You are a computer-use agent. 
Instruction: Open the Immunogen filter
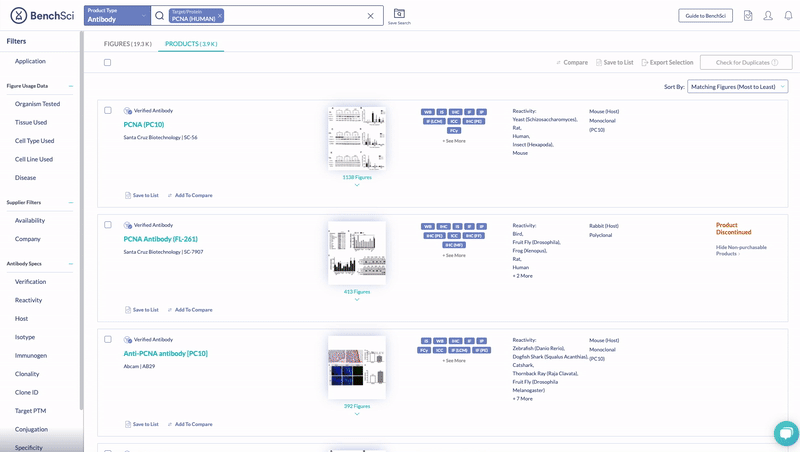coord(31,356)
